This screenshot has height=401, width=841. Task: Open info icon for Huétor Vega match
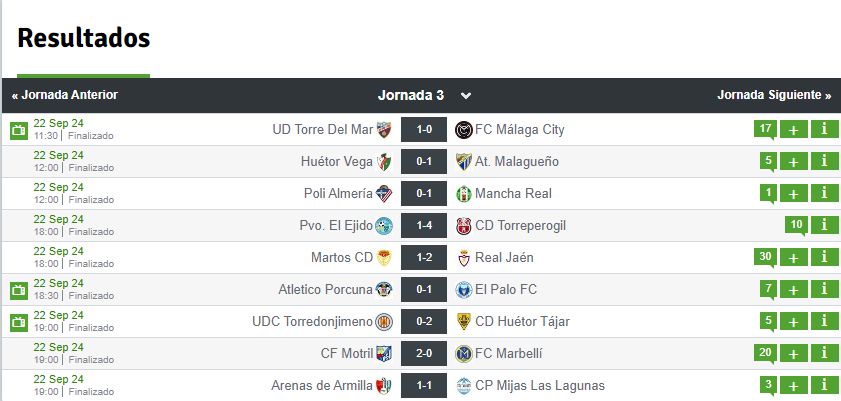coord(825,161)
